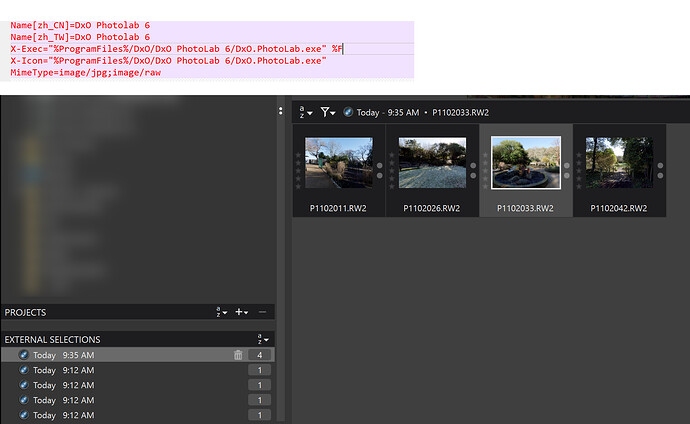Click the file name label P1102011.RW2
The image size is (690, 424).
(x=338, y=208)
